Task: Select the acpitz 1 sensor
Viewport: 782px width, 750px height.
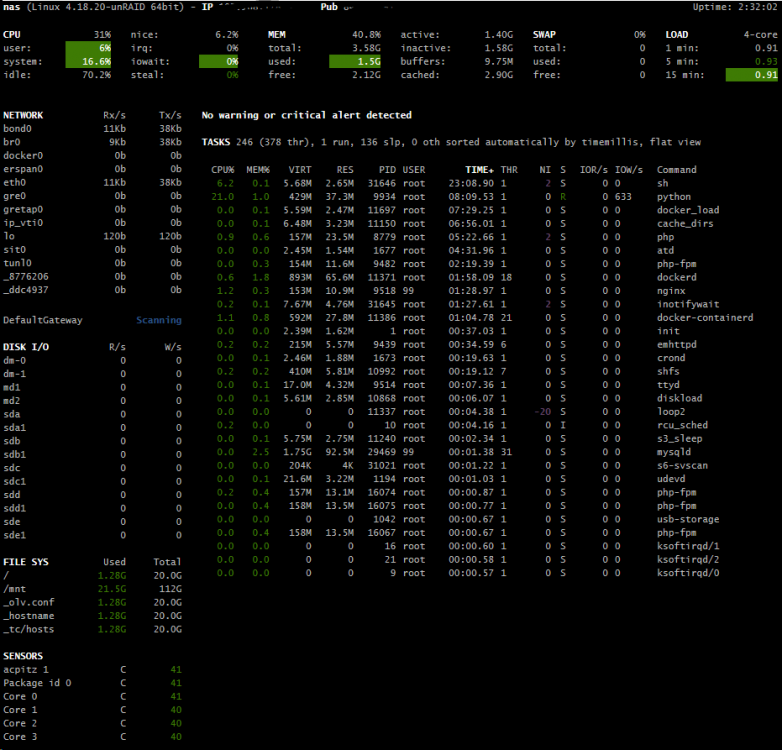Action: point(26,670)
